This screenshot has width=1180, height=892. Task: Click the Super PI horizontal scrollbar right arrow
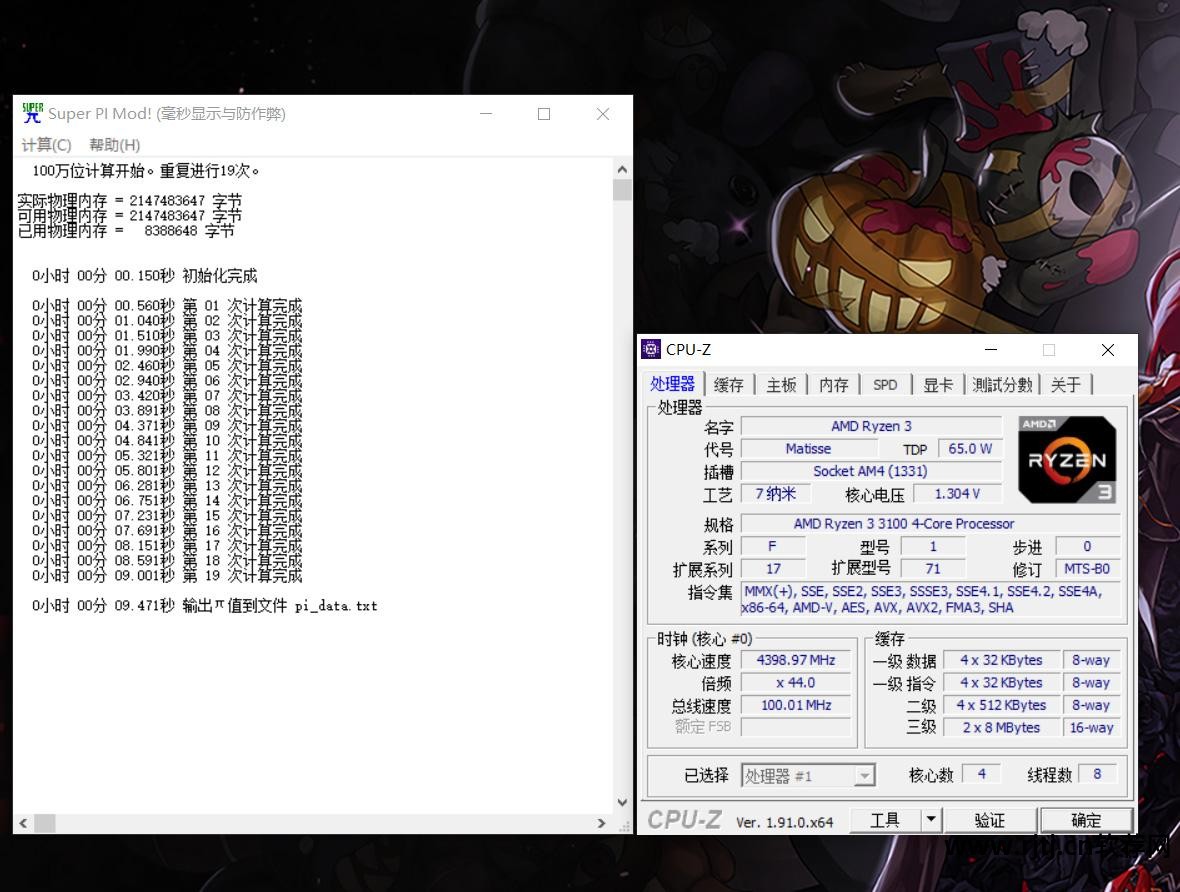point(601,823)
